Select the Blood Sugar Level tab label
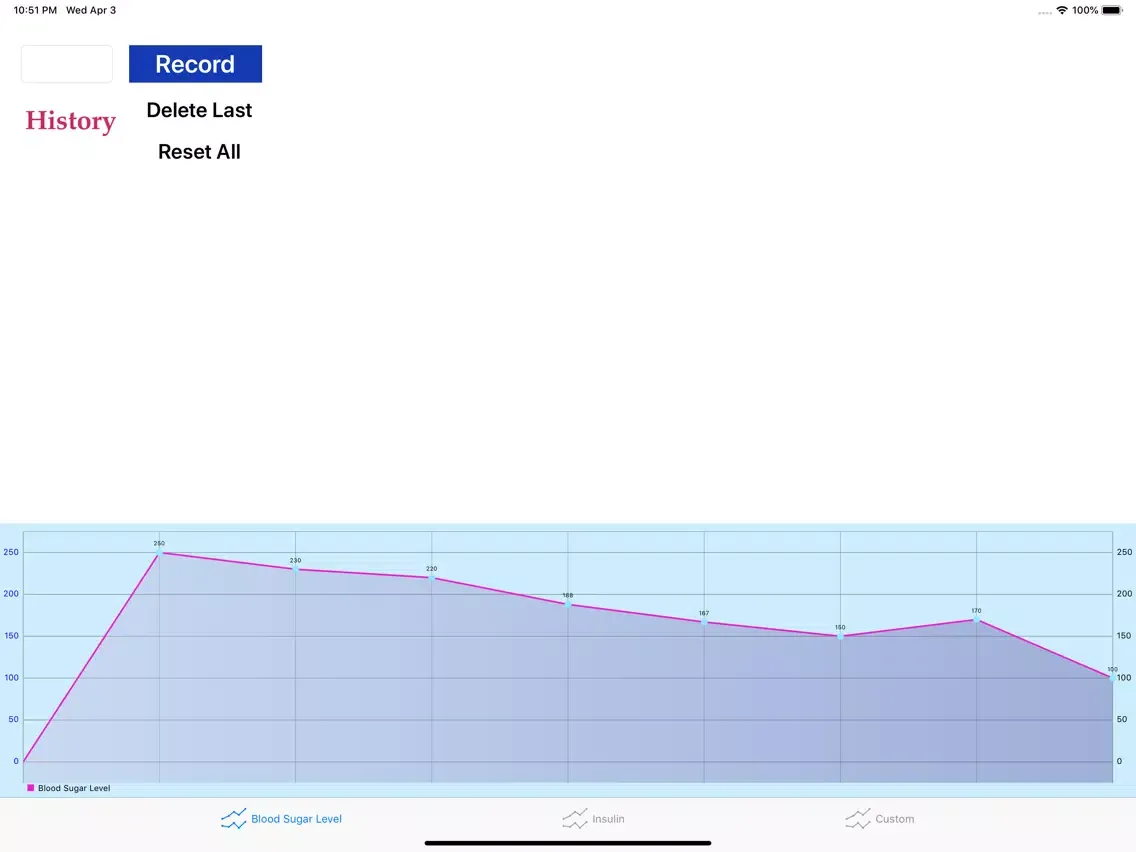 (296, 819)
